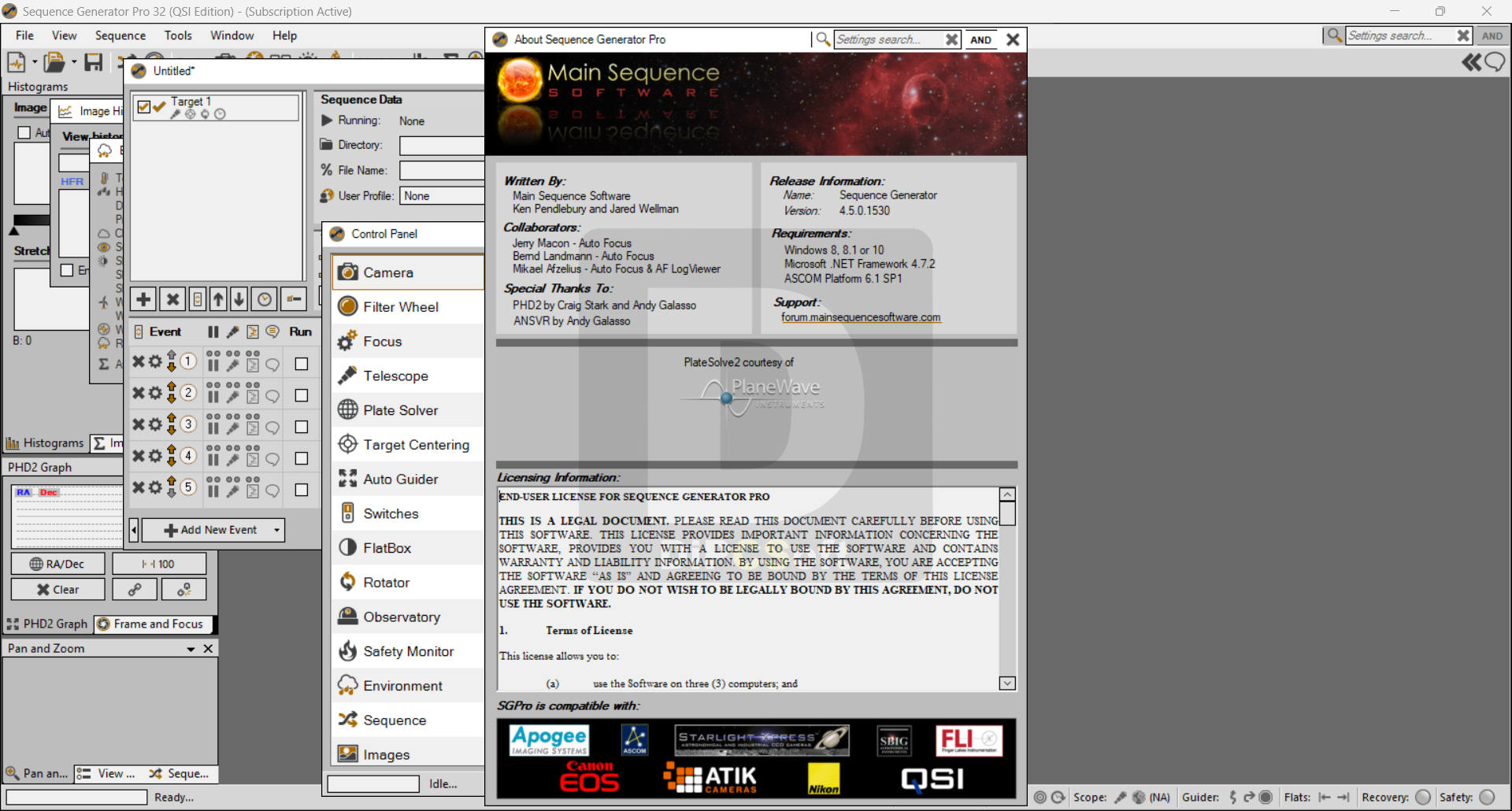Open Pan and Zoom panel options arrow
Screen dimensions: 1512x811
pos(191,649)
